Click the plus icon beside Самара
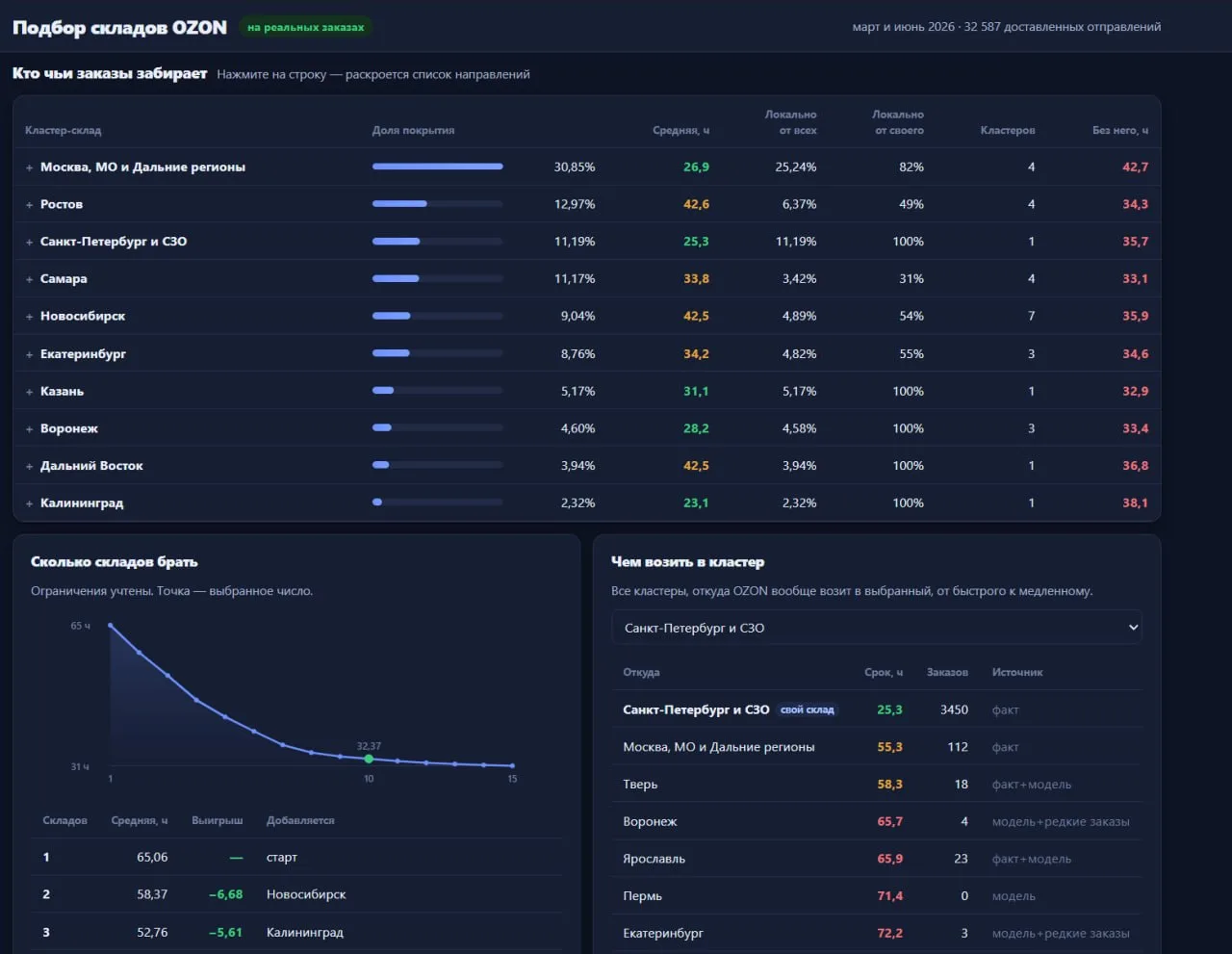 coord(29,279)
